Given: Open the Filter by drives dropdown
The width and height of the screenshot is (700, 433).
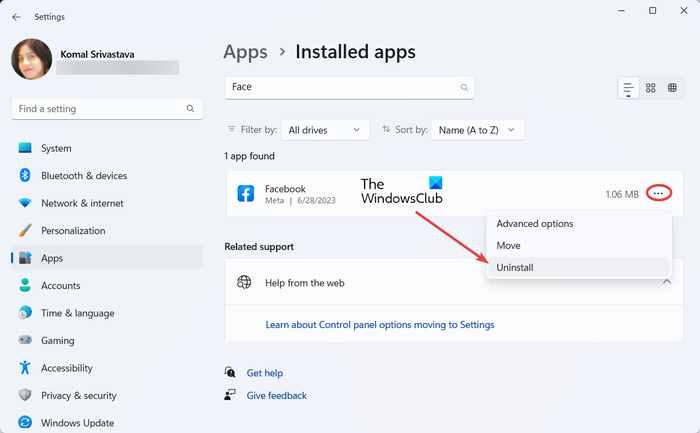Looking at the screenshot, I should point(325,130).
